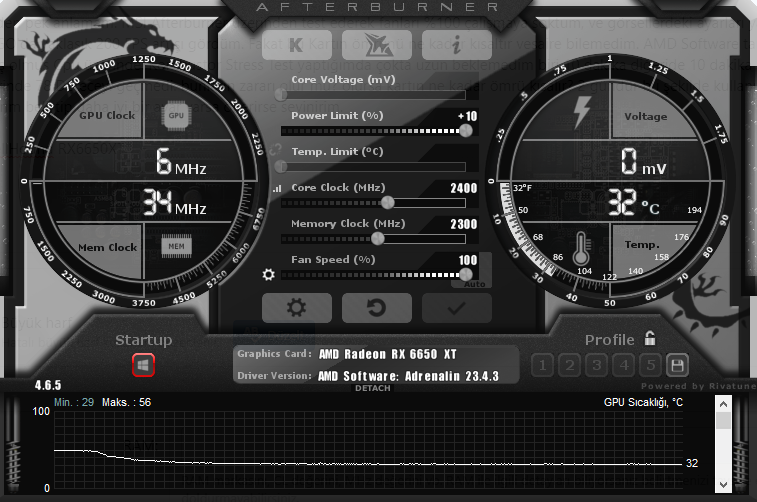This screenshot has height=502, width=757.
Task: Click the fan settings gear beside Fan Speed
Action: pos(268,275)
